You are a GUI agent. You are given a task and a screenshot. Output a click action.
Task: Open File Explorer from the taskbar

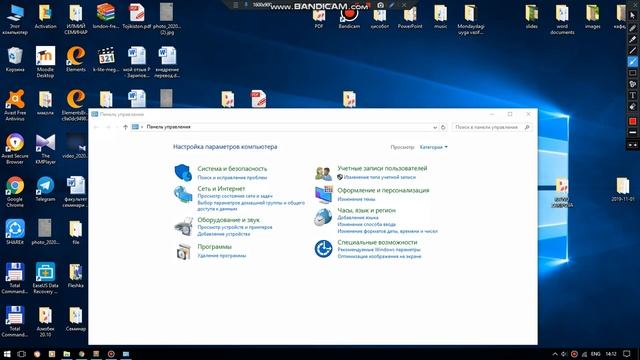tap(67, 354)
